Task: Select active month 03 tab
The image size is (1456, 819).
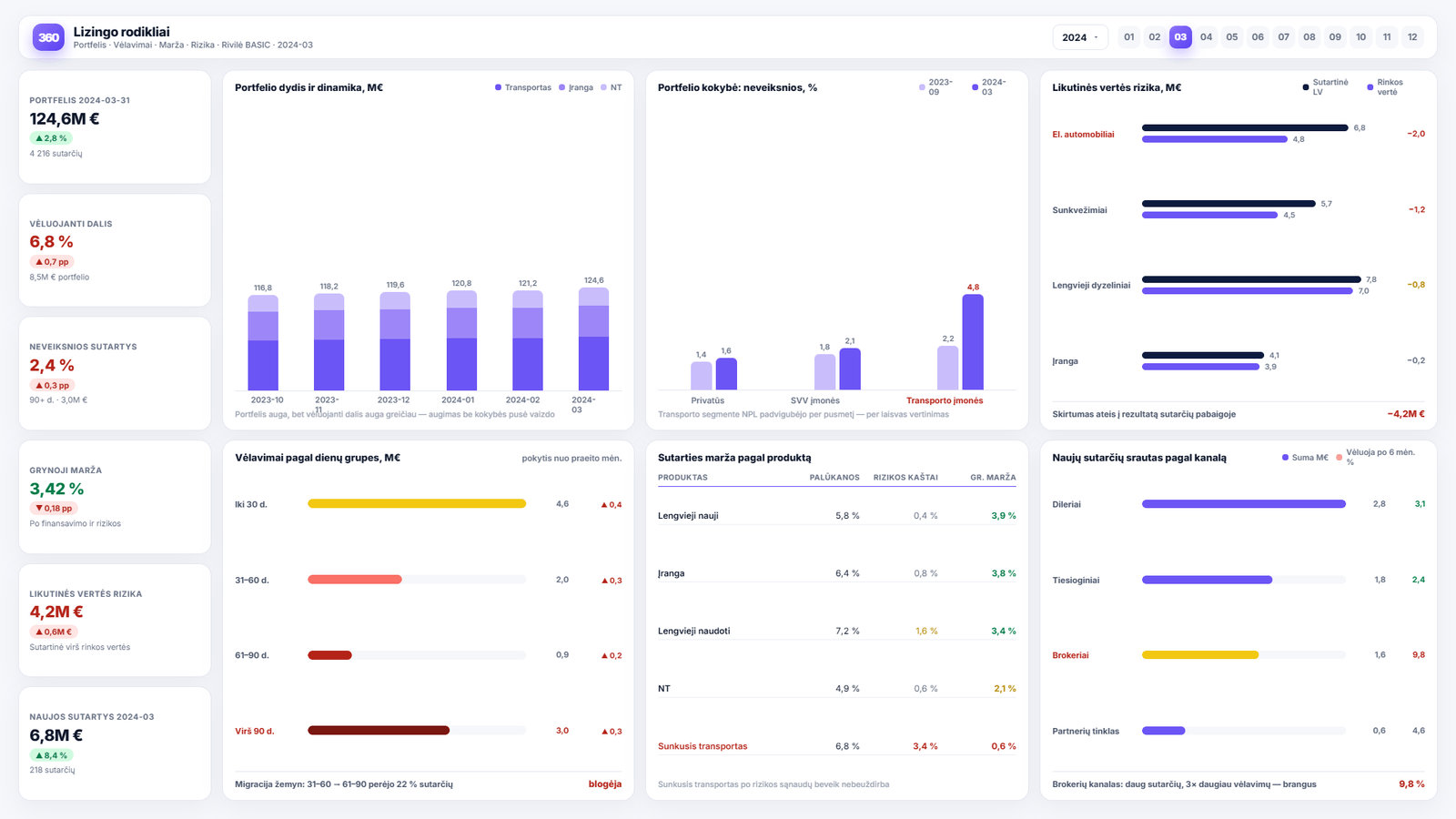Action: coord(1180,37)
